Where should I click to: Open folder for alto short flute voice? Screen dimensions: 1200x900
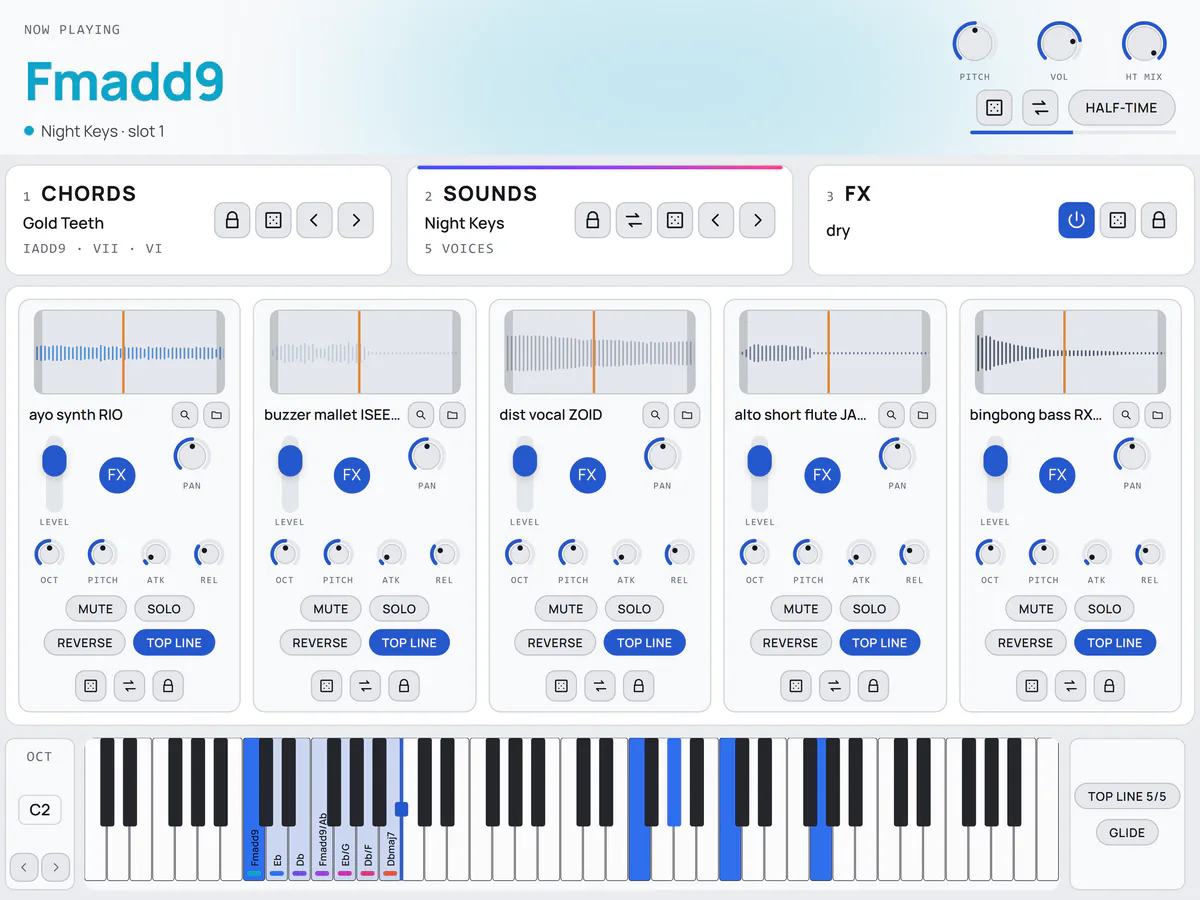tap(922, 415)
